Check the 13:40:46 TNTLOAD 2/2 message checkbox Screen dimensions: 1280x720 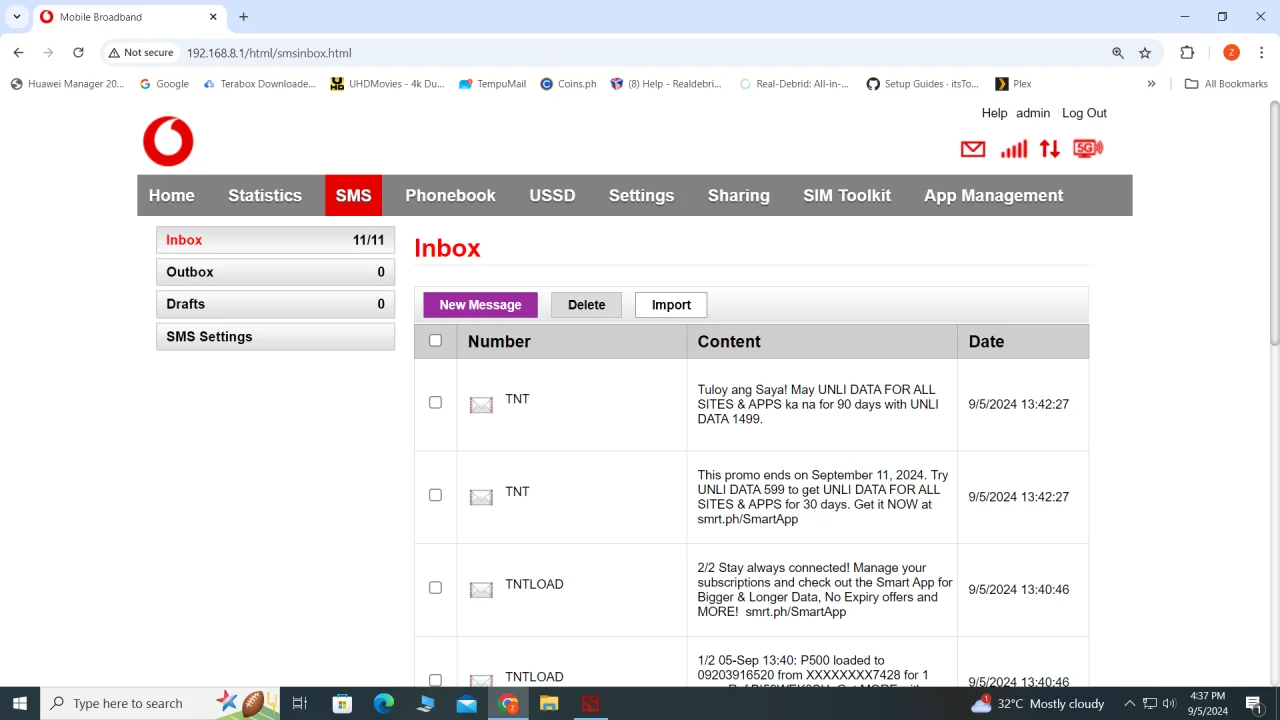435,588
